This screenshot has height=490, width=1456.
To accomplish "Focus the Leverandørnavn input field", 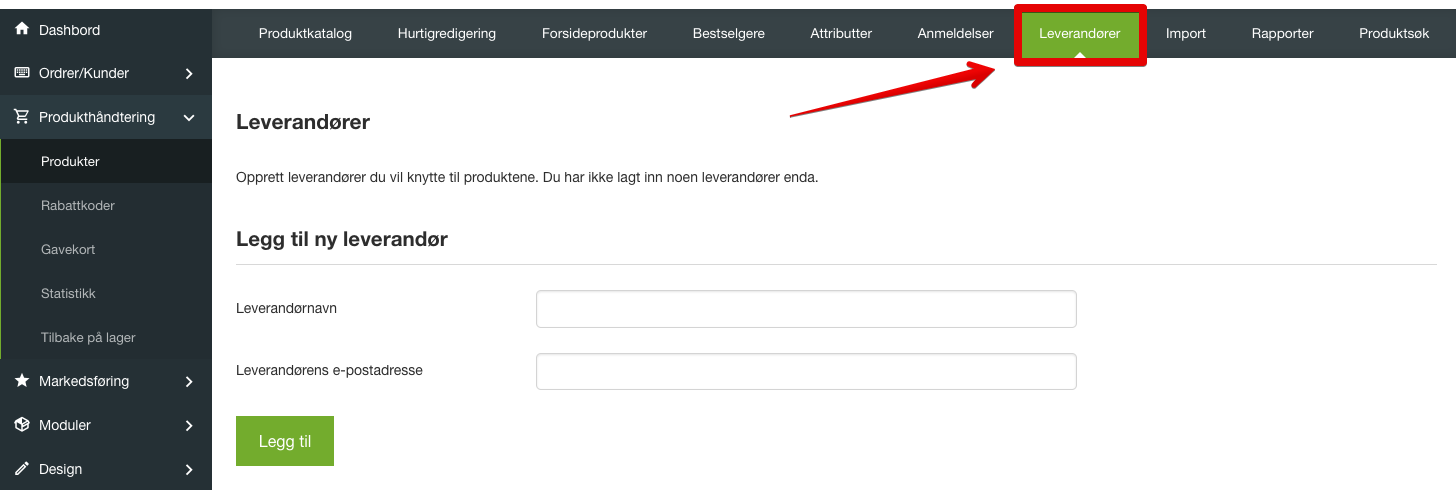I will pos(806,309).
